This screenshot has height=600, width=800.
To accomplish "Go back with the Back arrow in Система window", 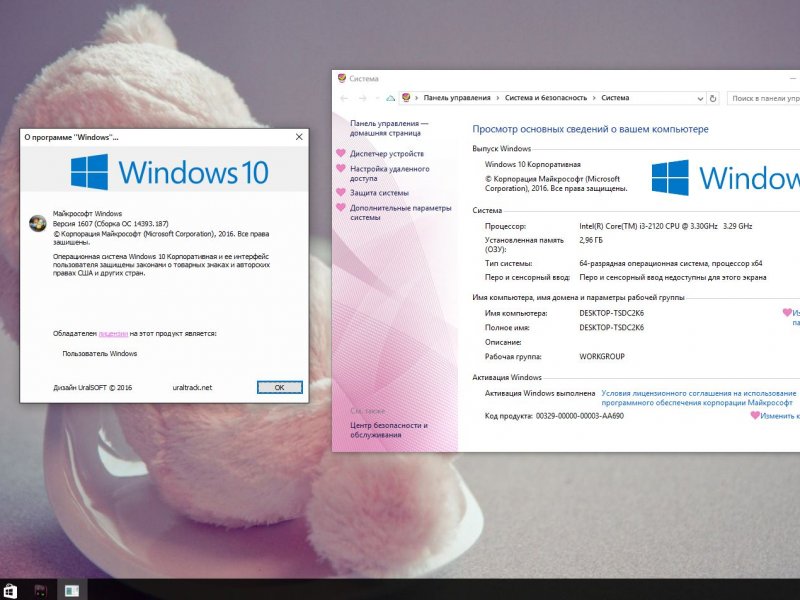I will click(344, 98).
